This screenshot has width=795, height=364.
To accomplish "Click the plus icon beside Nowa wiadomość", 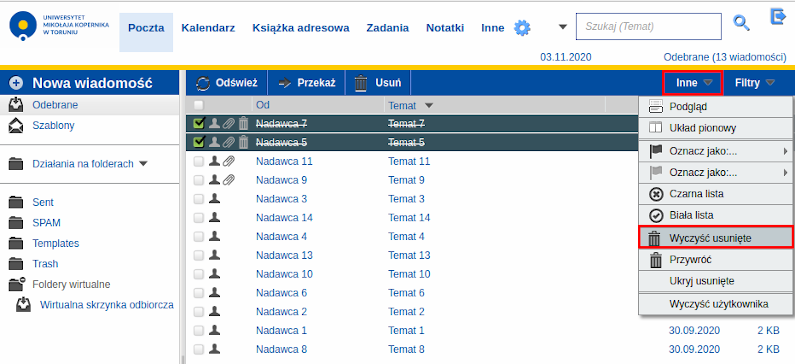I will 16,83.
